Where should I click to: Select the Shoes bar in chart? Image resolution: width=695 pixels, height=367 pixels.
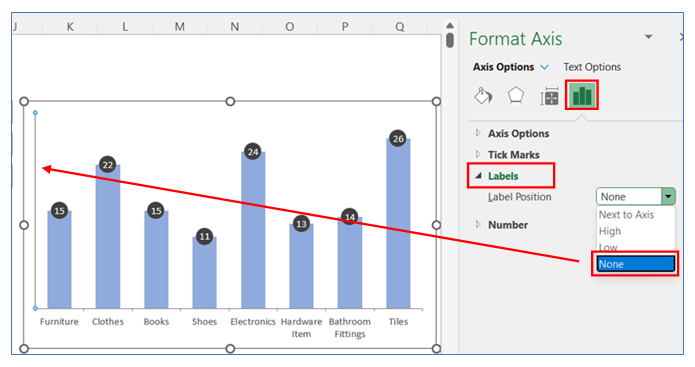tap(204, 274)
